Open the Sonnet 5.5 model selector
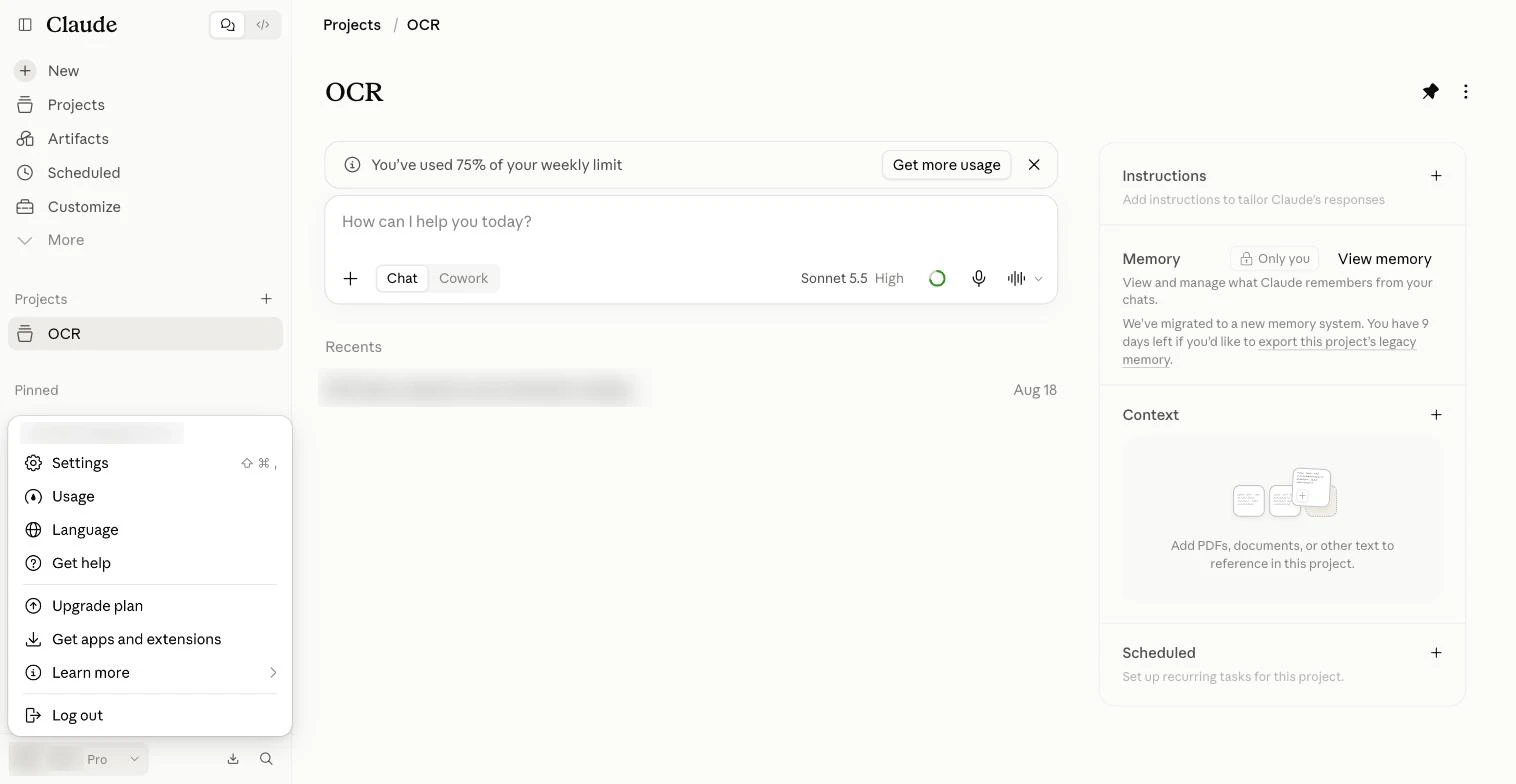 (x=852, y=279)
